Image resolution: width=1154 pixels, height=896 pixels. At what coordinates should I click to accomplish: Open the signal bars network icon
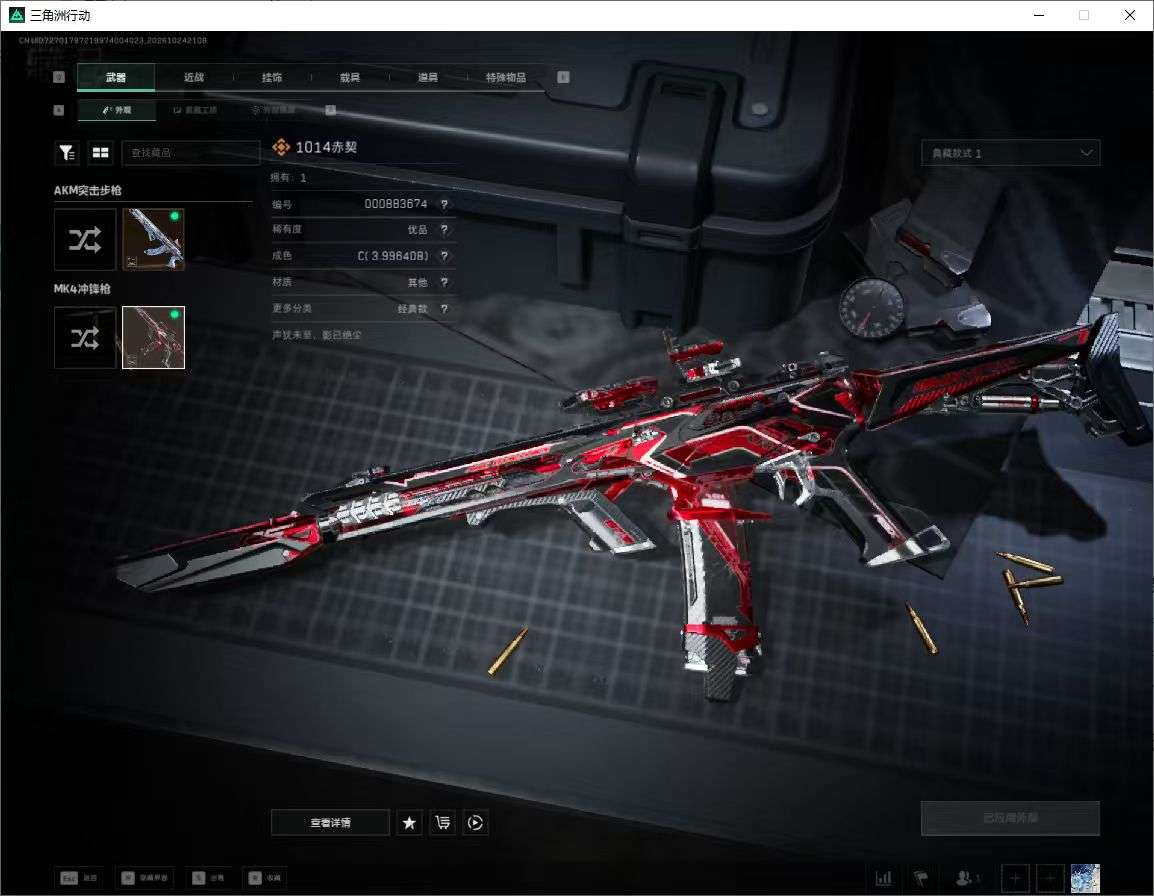(883, 878)
